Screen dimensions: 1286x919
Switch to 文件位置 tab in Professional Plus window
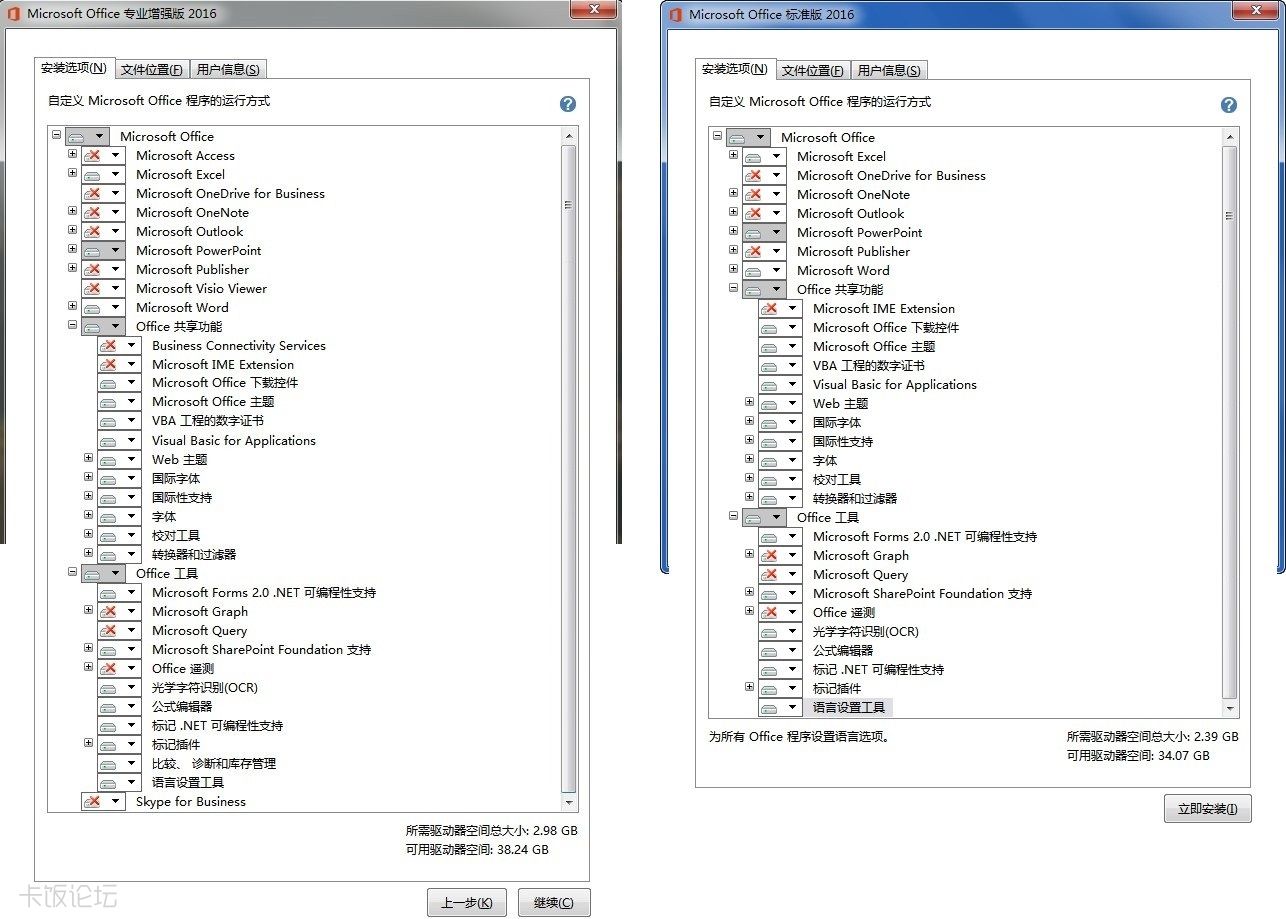tap(152, 69)
